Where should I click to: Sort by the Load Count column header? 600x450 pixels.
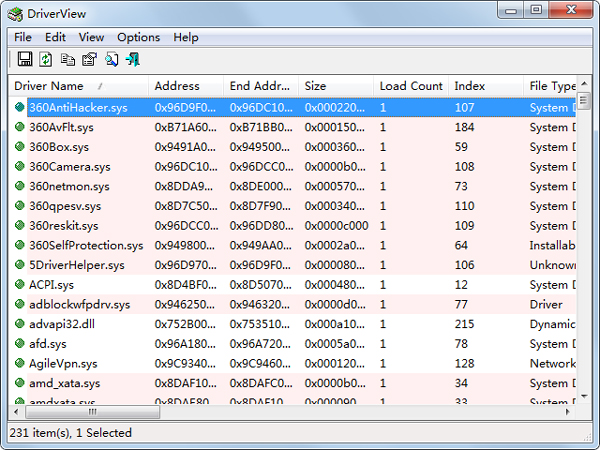(411, 86)
